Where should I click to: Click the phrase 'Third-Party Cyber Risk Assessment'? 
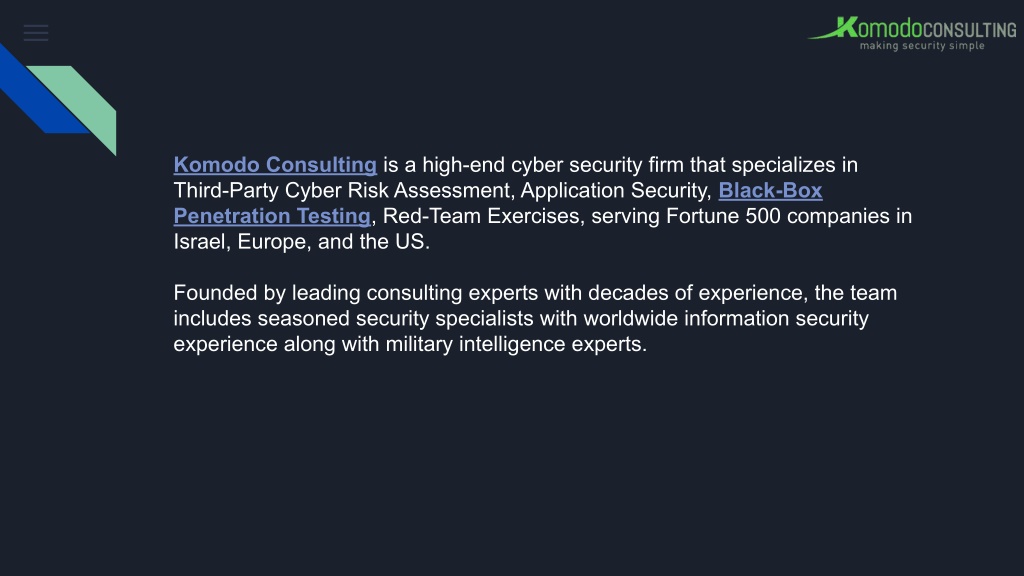click(x=341, y=190)
